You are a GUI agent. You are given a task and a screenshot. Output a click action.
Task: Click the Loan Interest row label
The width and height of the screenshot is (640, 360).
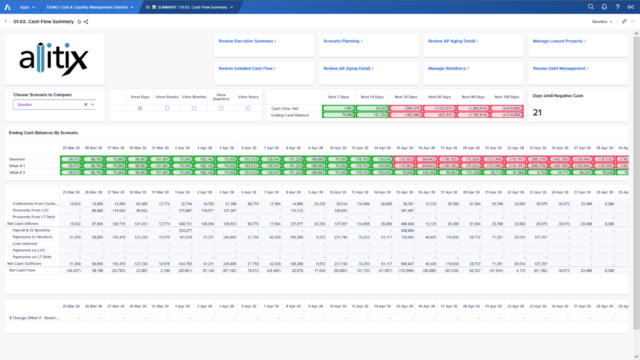[x=24, y=244]
